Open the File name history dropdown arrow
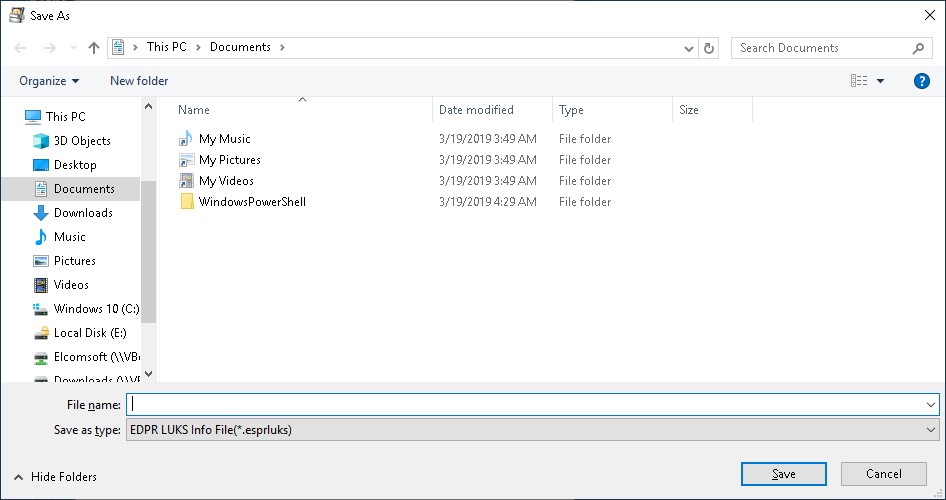Viewport: 946px width, 500px height. [x=931, y=405]
